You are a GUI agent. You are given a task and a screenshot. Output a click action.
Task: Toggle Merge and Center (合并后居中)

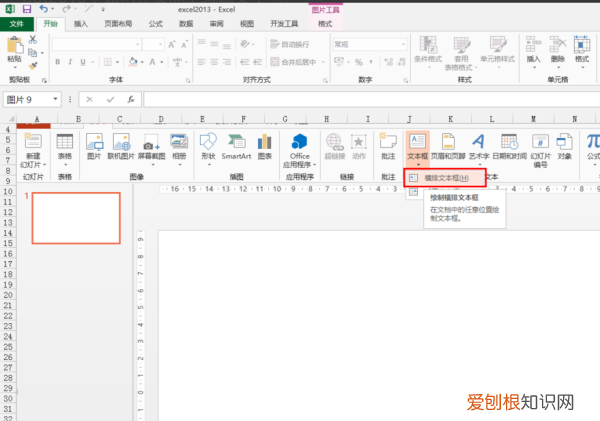[x=293, y=62]
